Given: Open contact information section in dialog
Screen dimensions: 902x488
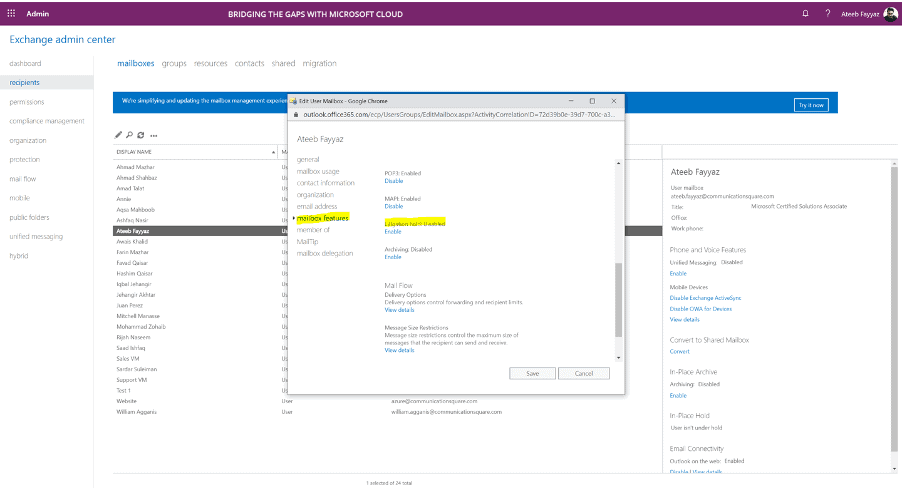Looking at the screenshot, I should tap(326, 183).
